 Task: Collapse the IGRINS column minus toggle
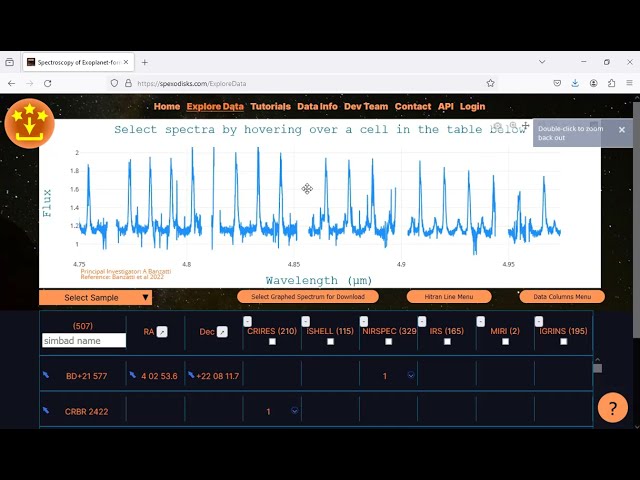tap(539, 321)
